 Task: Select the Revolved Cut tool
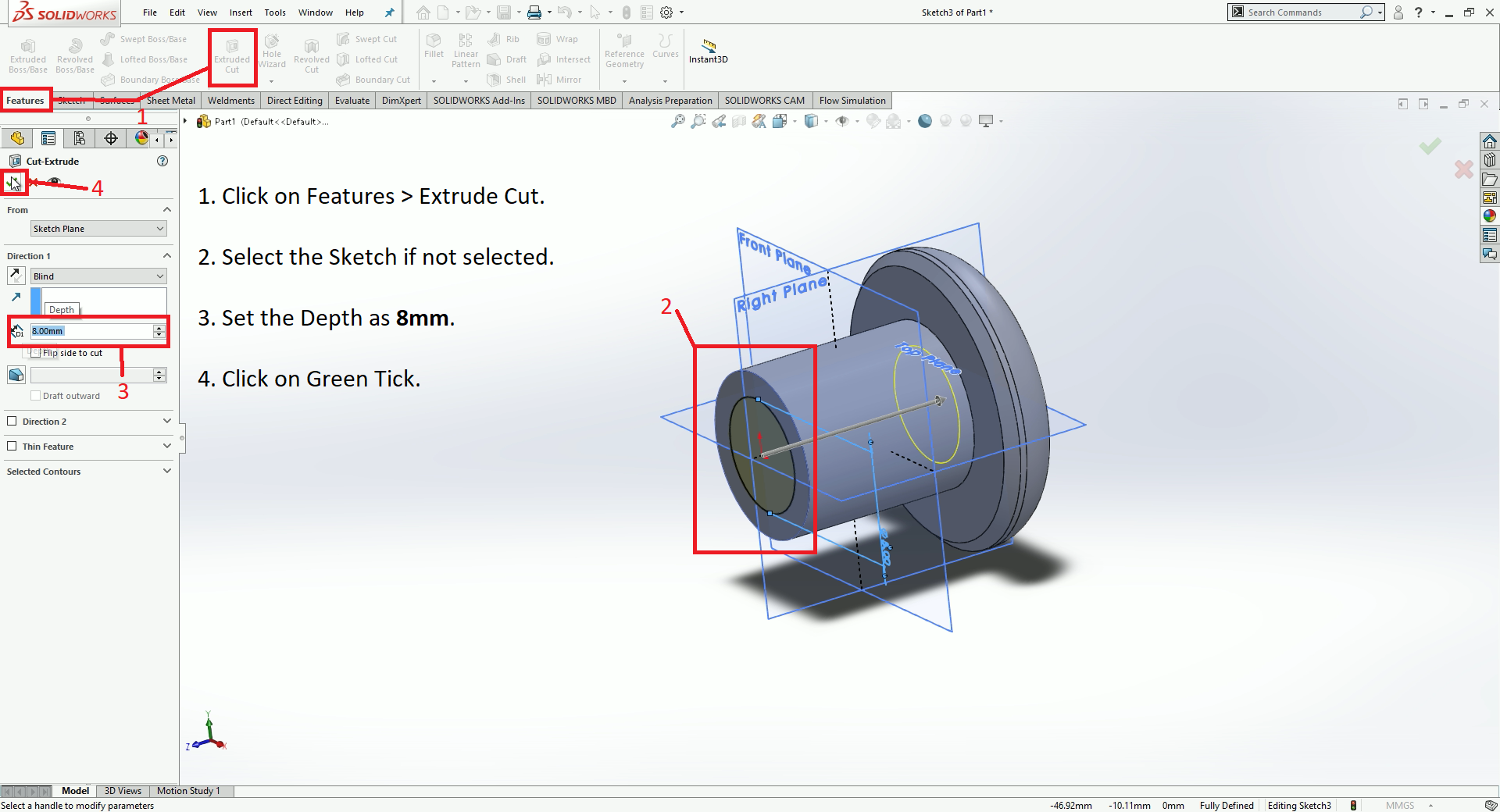tap(312, 57)
